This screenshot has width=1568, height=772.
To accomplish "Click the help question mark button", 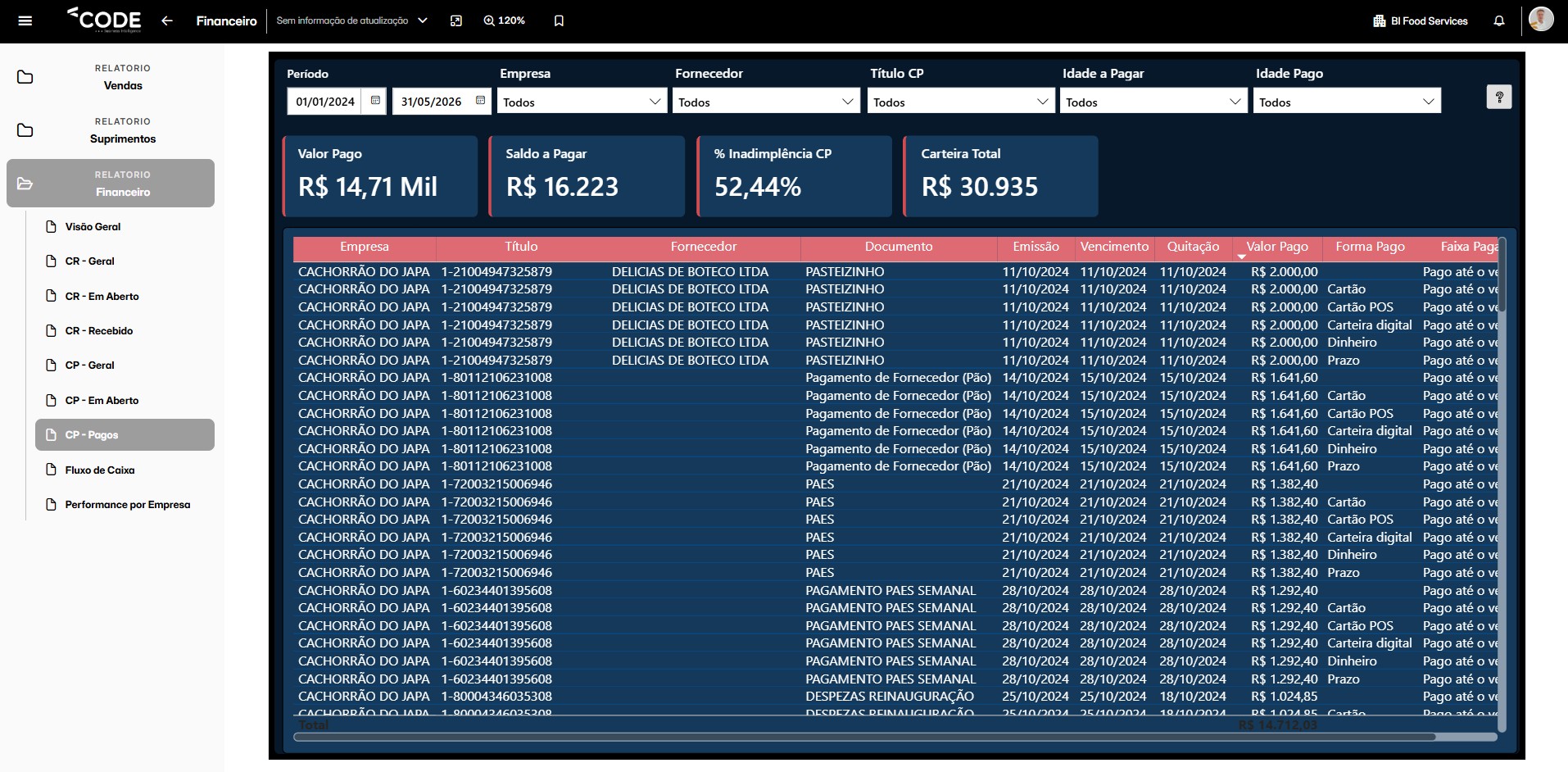I will coord(1499,97).
